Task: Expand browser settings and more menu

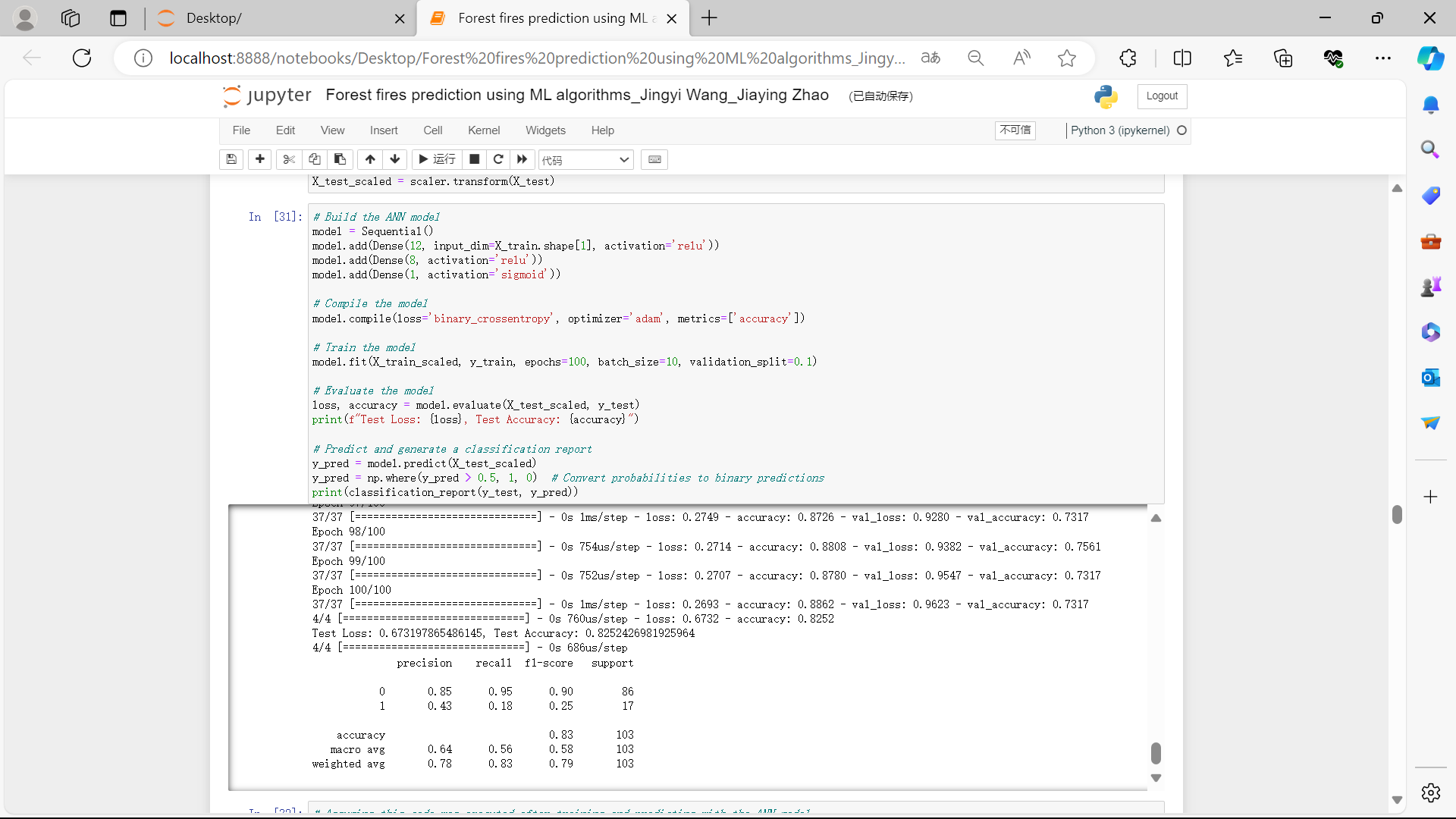Action: click(x=1383, y=58)
